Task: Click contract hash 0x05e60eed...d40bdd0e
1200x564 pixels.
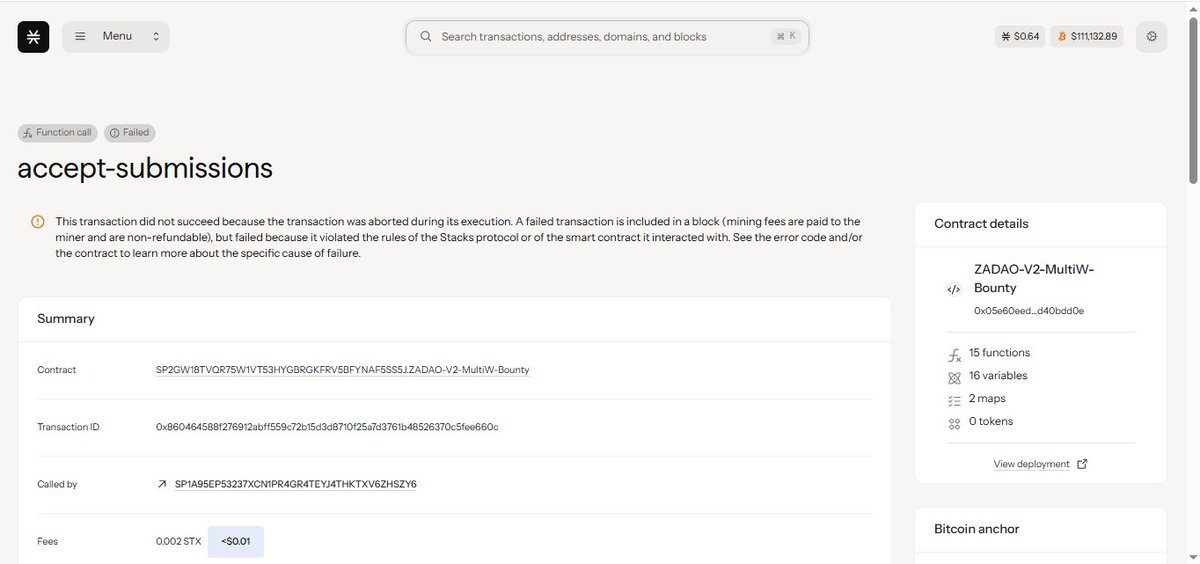Action: [x=1029, y=311]
